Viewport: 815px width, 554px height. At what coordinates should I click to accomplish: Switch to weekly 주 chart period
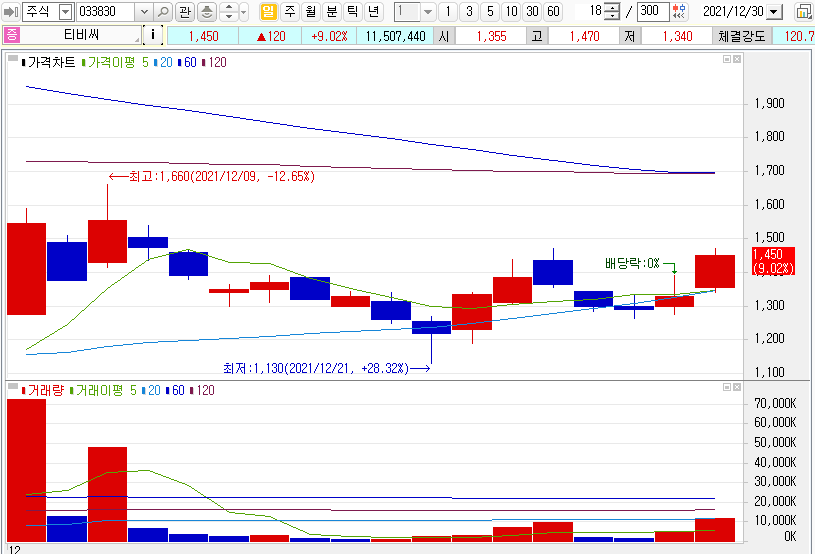pos(290,12)
